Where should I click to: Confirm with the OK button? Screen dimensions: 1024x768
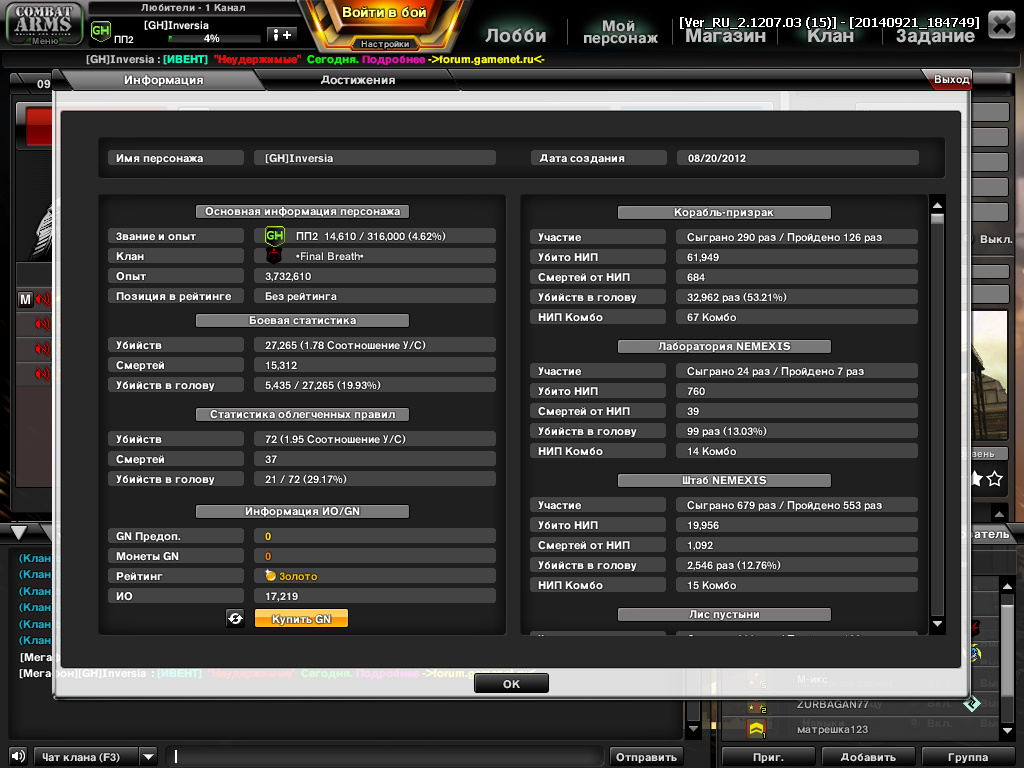pyautogui.click(x=511, y=684)
